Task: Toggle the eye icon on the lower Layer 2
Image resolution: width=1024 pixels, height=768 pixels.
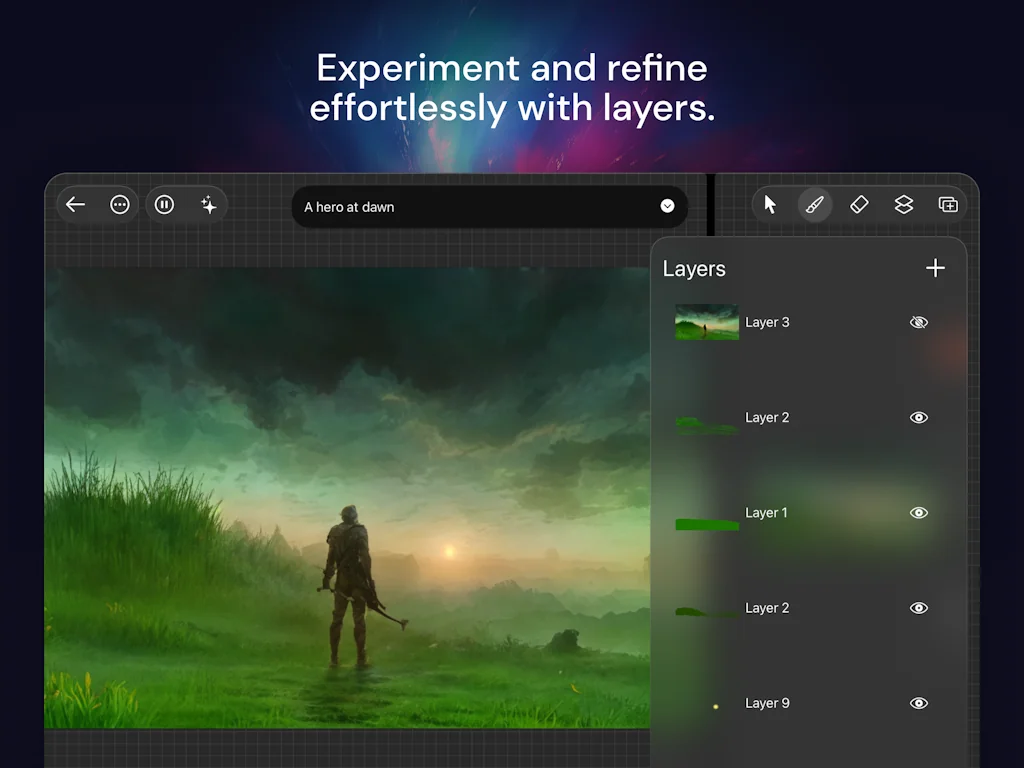Action: 919,607
